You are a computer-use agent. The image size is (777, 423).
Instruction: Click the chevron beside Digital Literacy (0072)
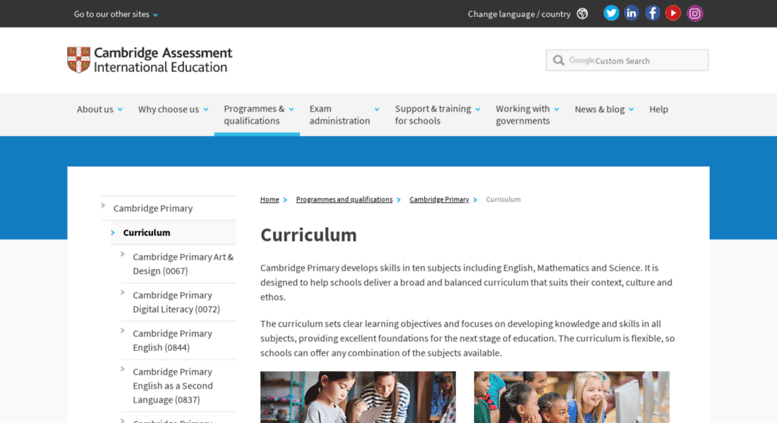tap(122, 292)
